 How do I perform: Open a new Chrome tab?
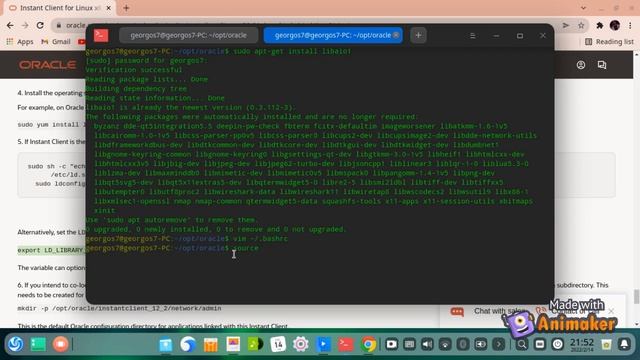[x=126, y=8]
